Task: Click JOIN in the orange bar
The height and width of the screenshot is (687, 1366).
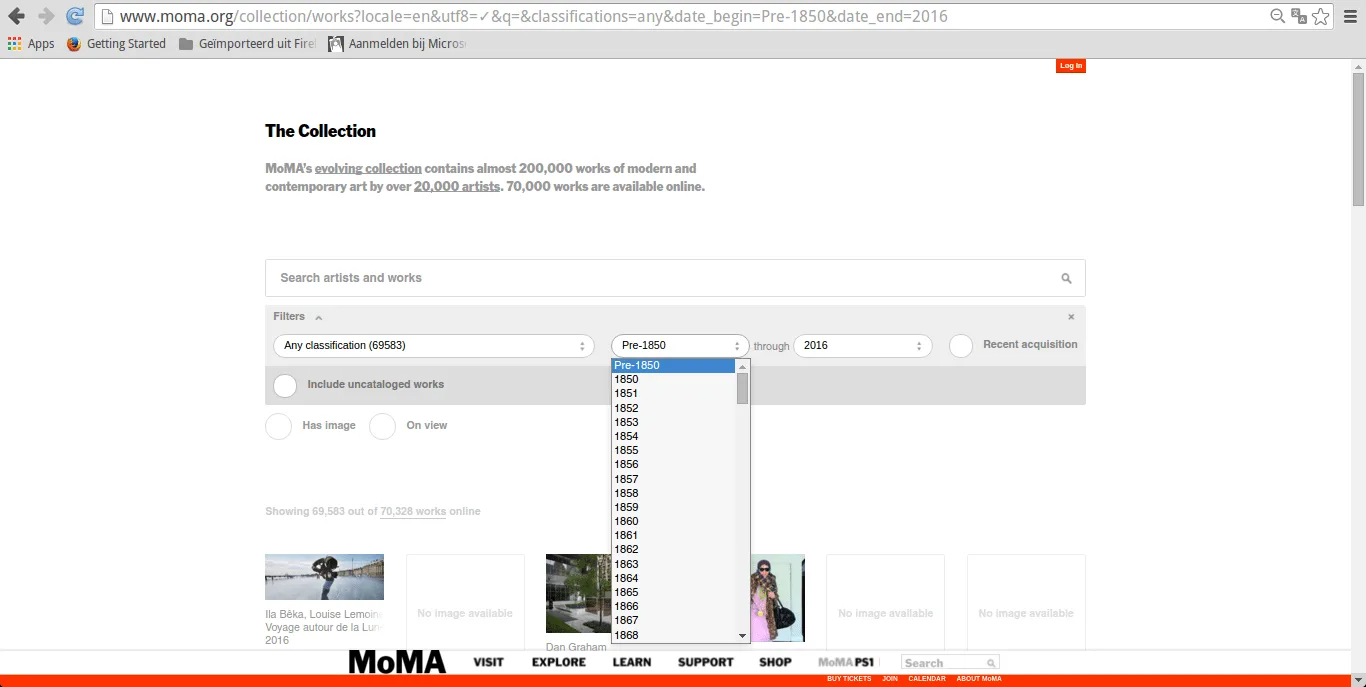Action: click(890, 679)
